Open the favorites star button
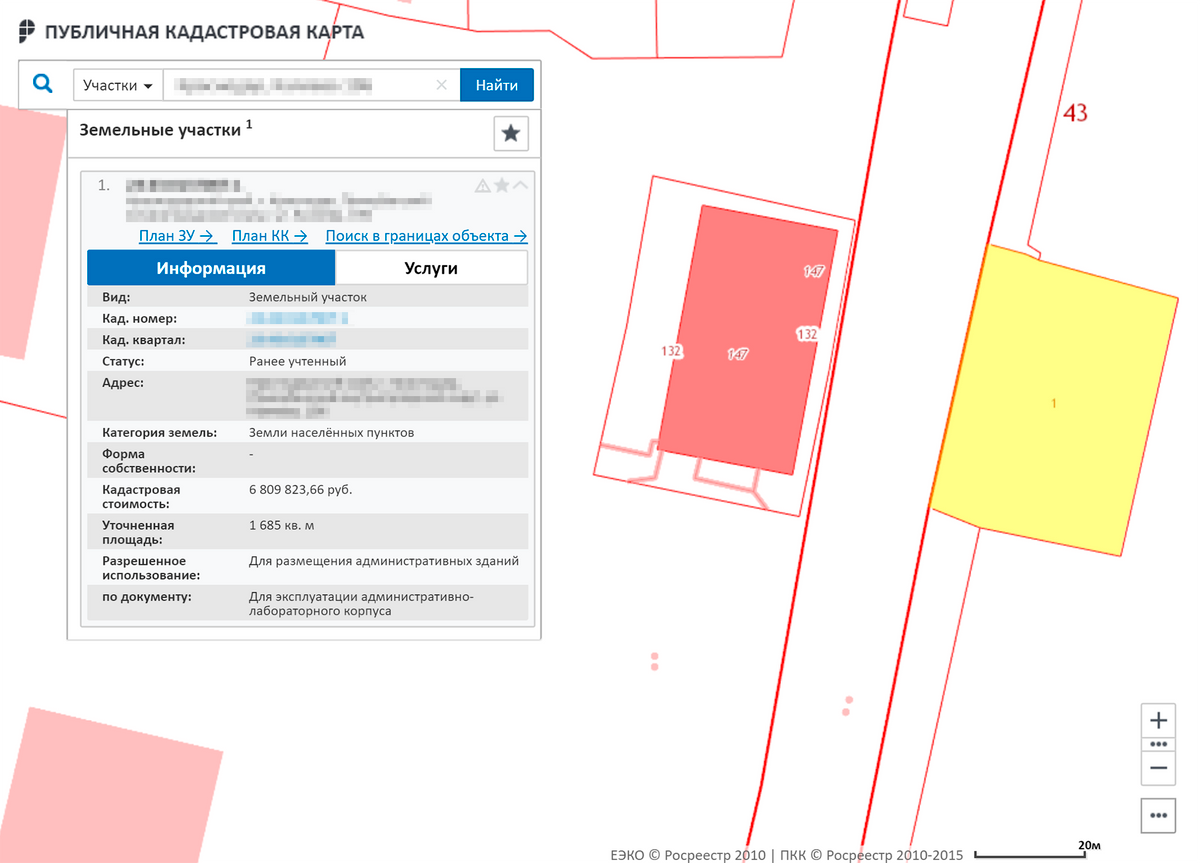Screen dimensions: 1200x863 [x=511, y=133]
